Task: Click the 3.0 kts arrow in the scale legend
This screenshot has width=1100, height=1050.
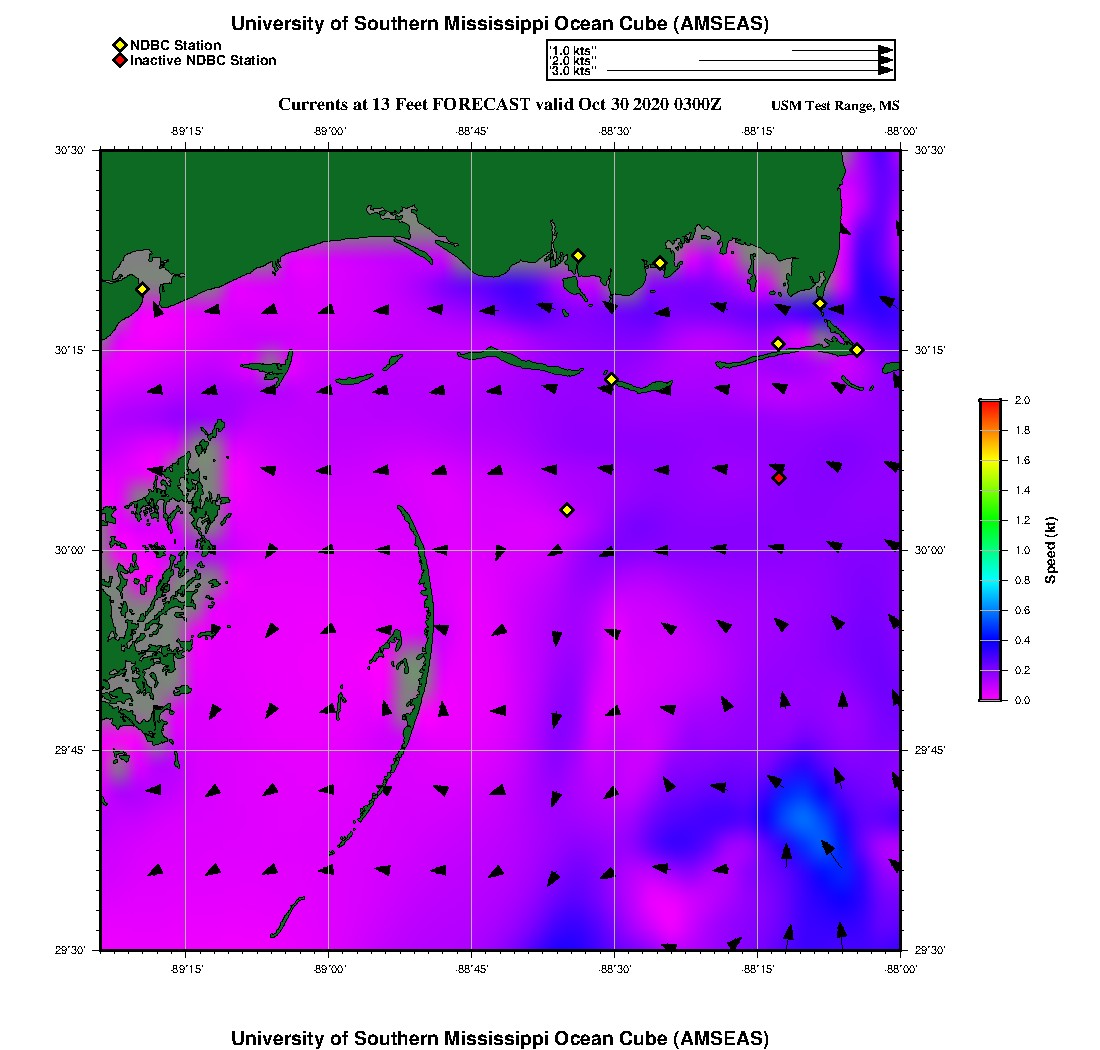Action: 750,71
